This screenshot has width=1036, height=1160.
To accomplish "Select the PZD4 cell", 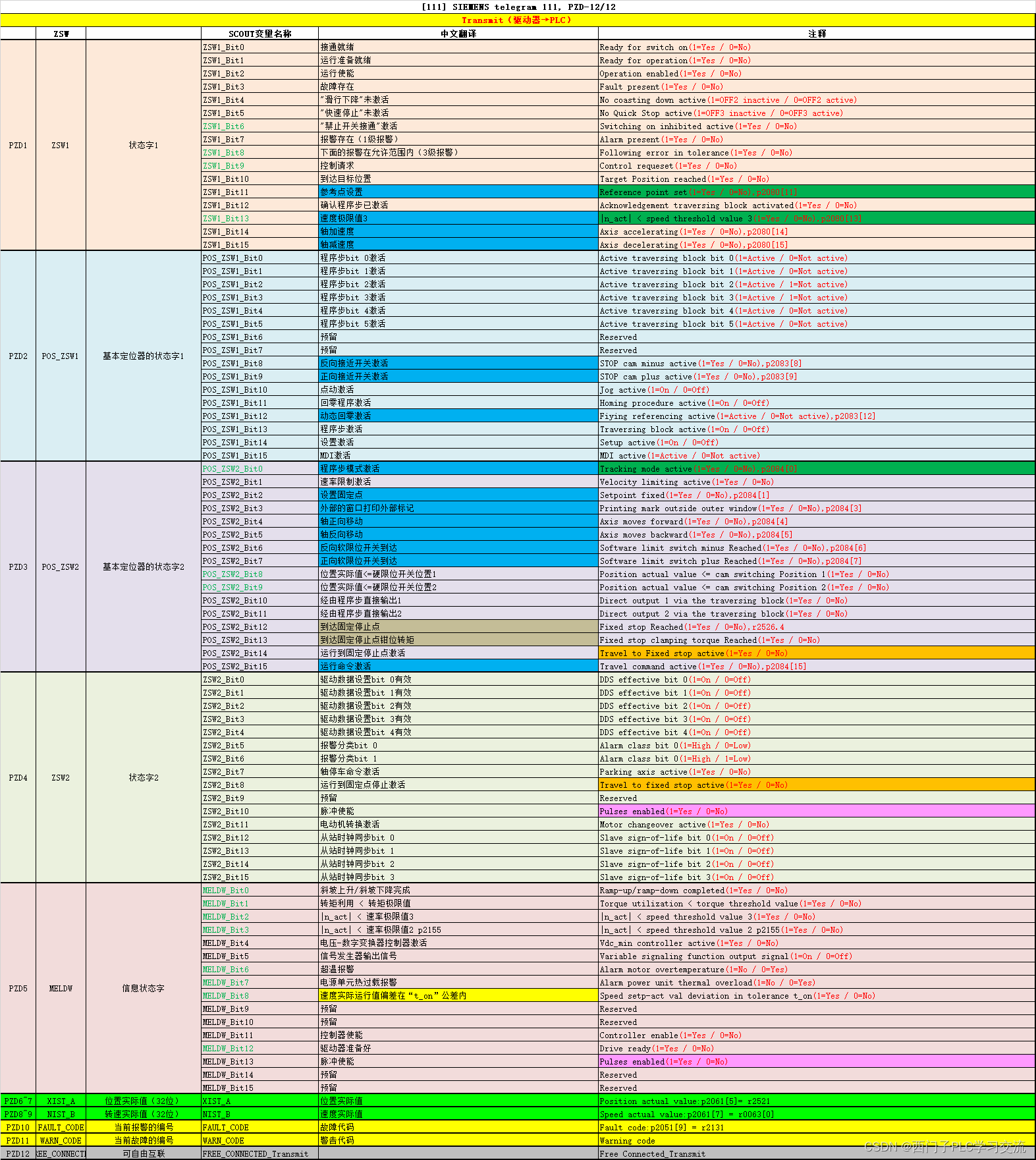I will [18, 778].
